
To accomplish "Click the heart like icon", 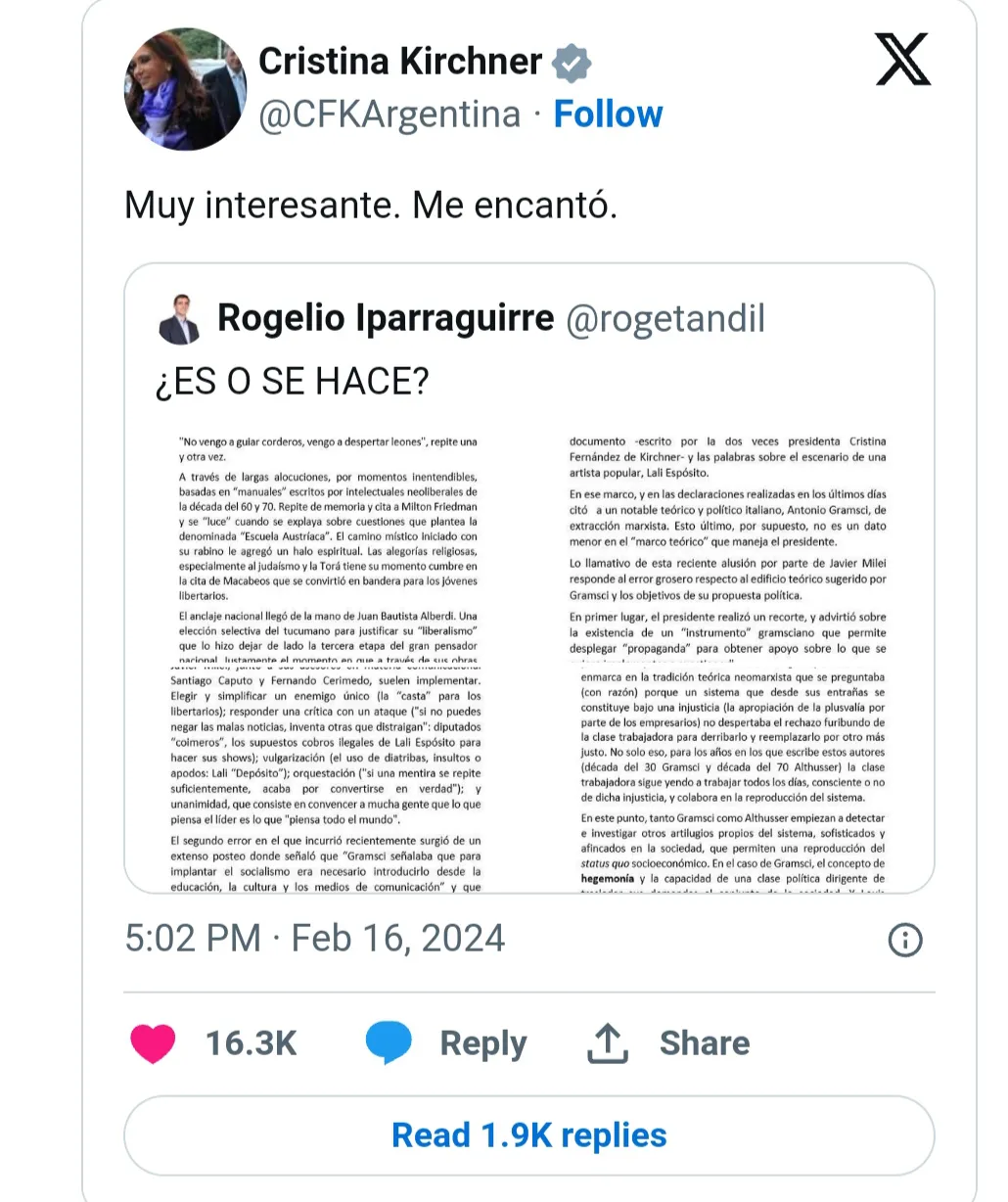I will (x=153, y=1043).
